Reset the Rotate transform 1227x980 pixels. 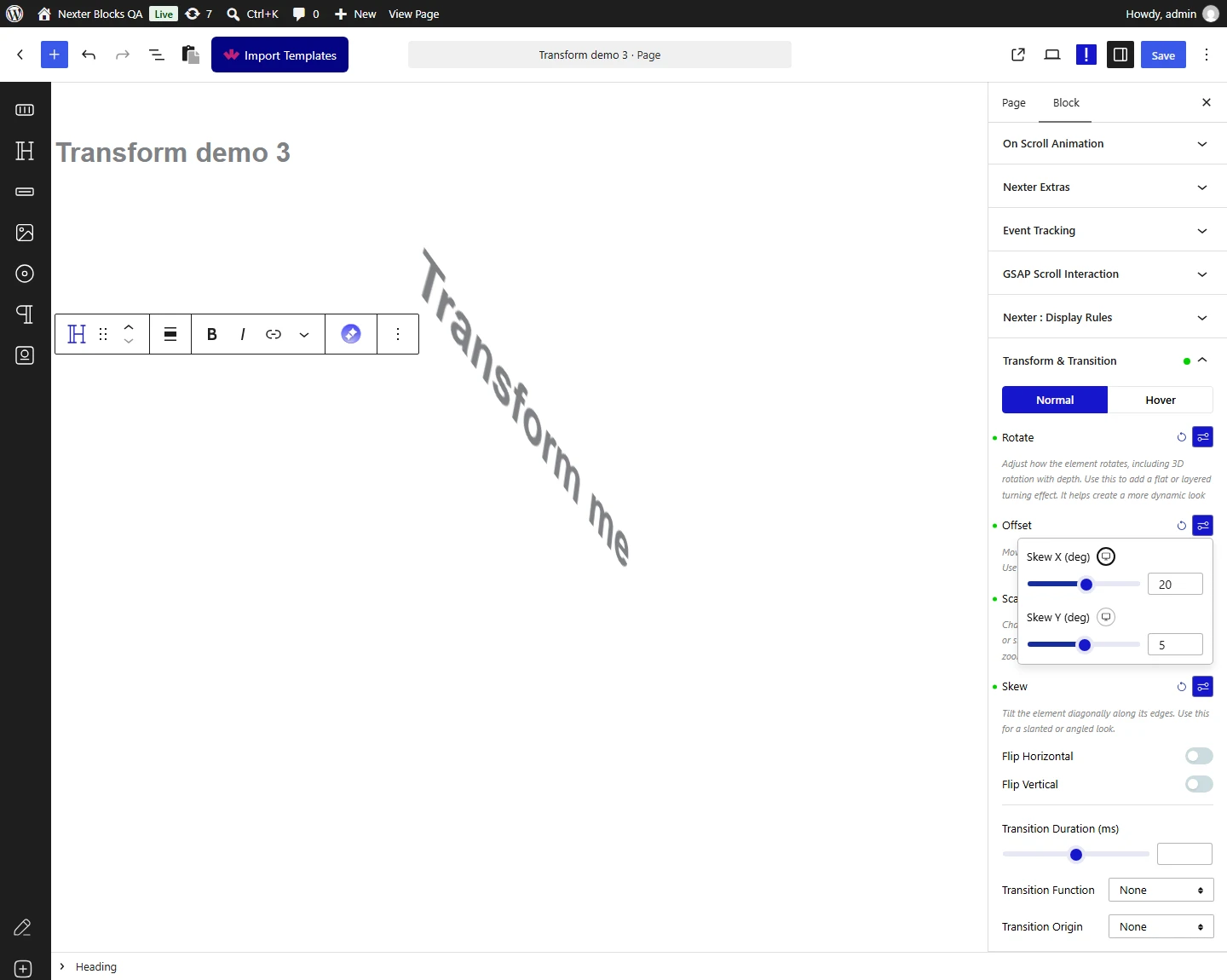(x=1182, y=437)
